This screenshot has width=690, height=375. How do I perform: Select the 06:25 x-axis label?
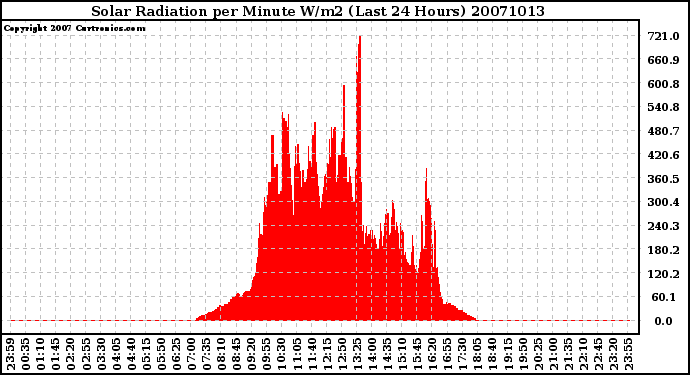pos(176,354)
